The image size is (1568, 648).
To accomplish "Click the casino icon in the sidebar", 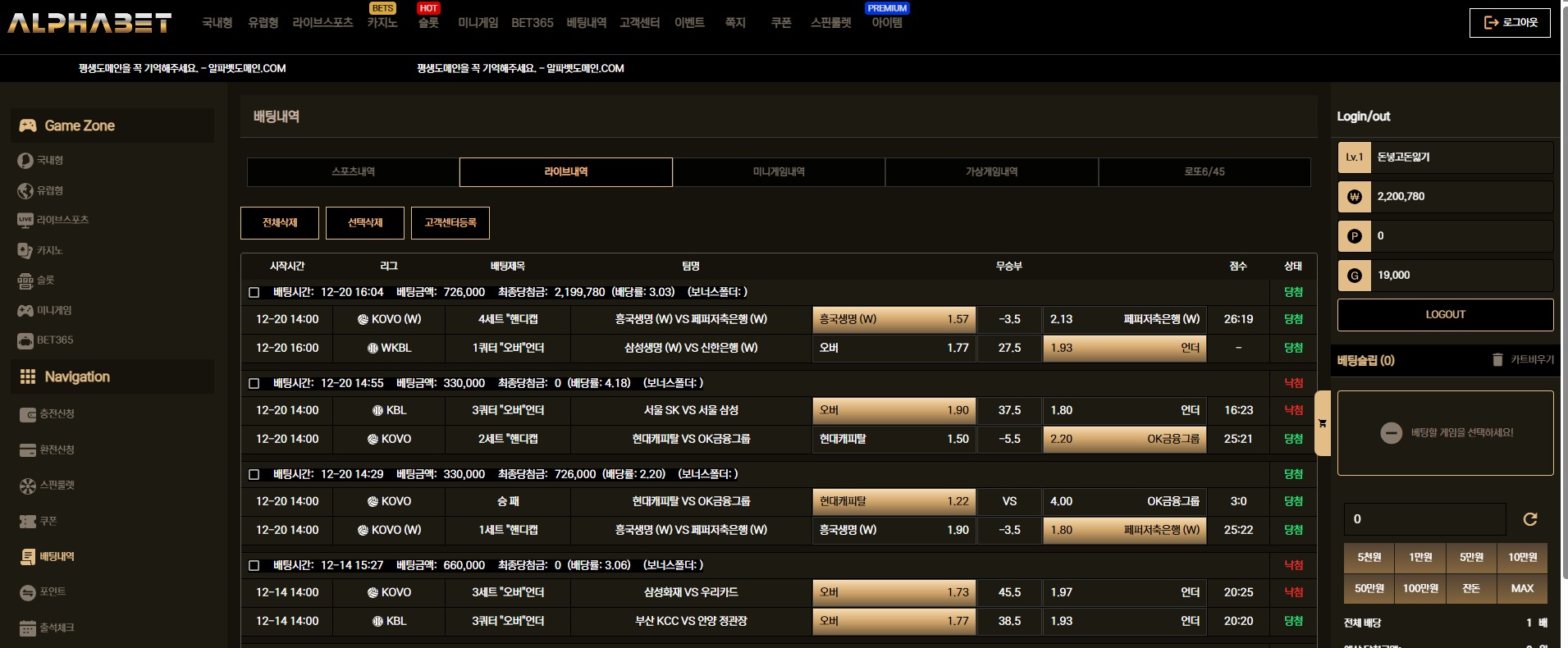I will [x=25, y=250].
